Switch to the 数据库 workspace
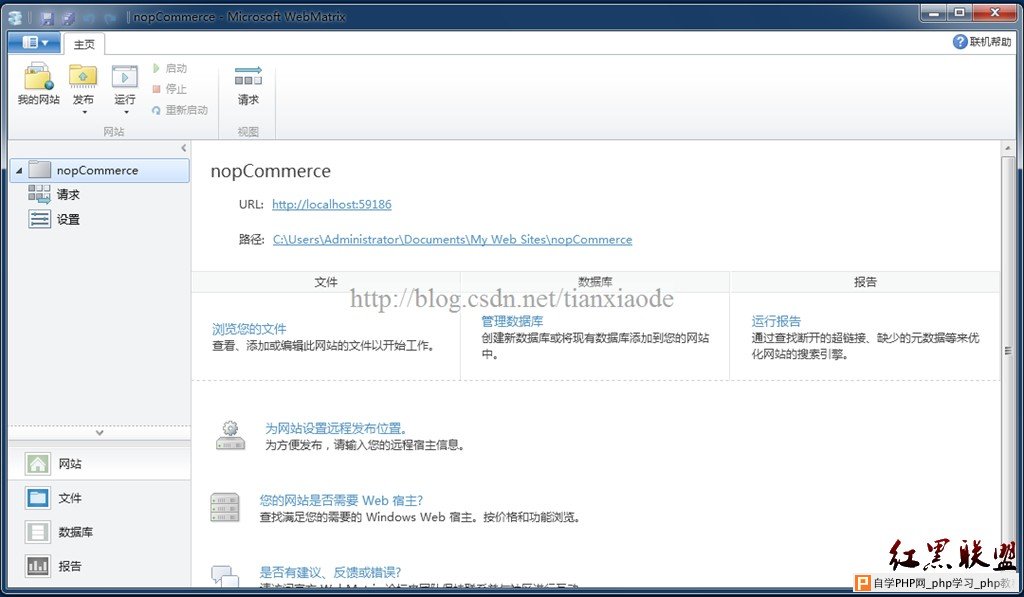Viewport: 1024px width, 597px height. pos(100,532)
